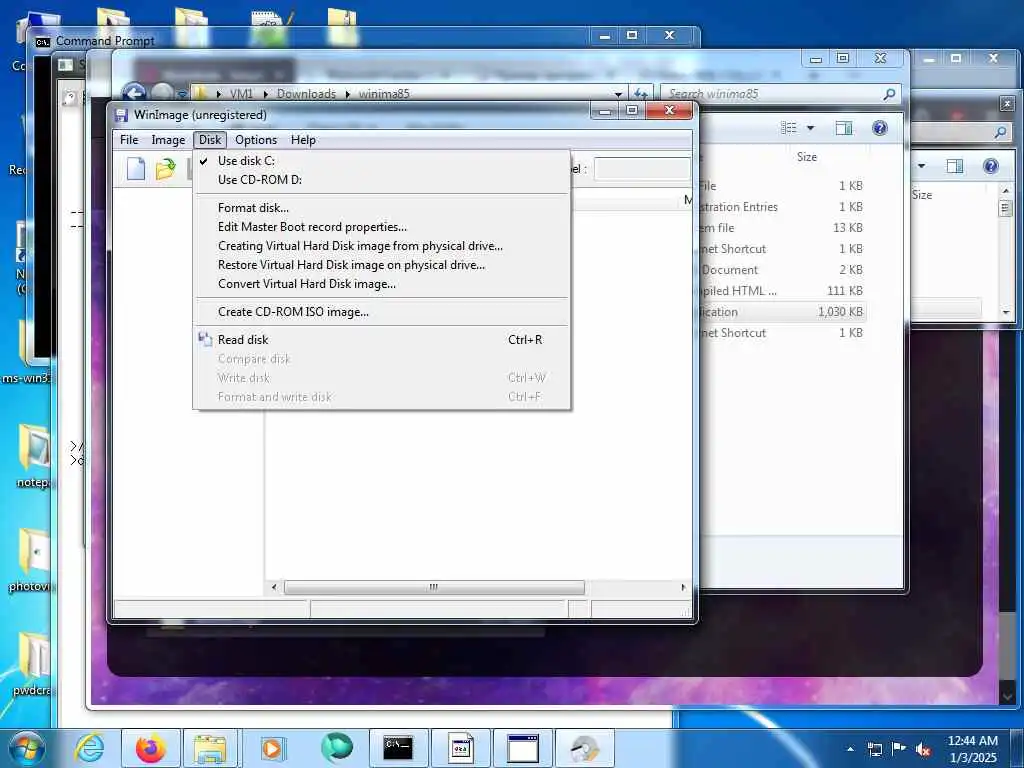The height and width of the screenshot is (768, 1024).
Task: Open the photov folder on the desktop
Action: click(33, 560)
